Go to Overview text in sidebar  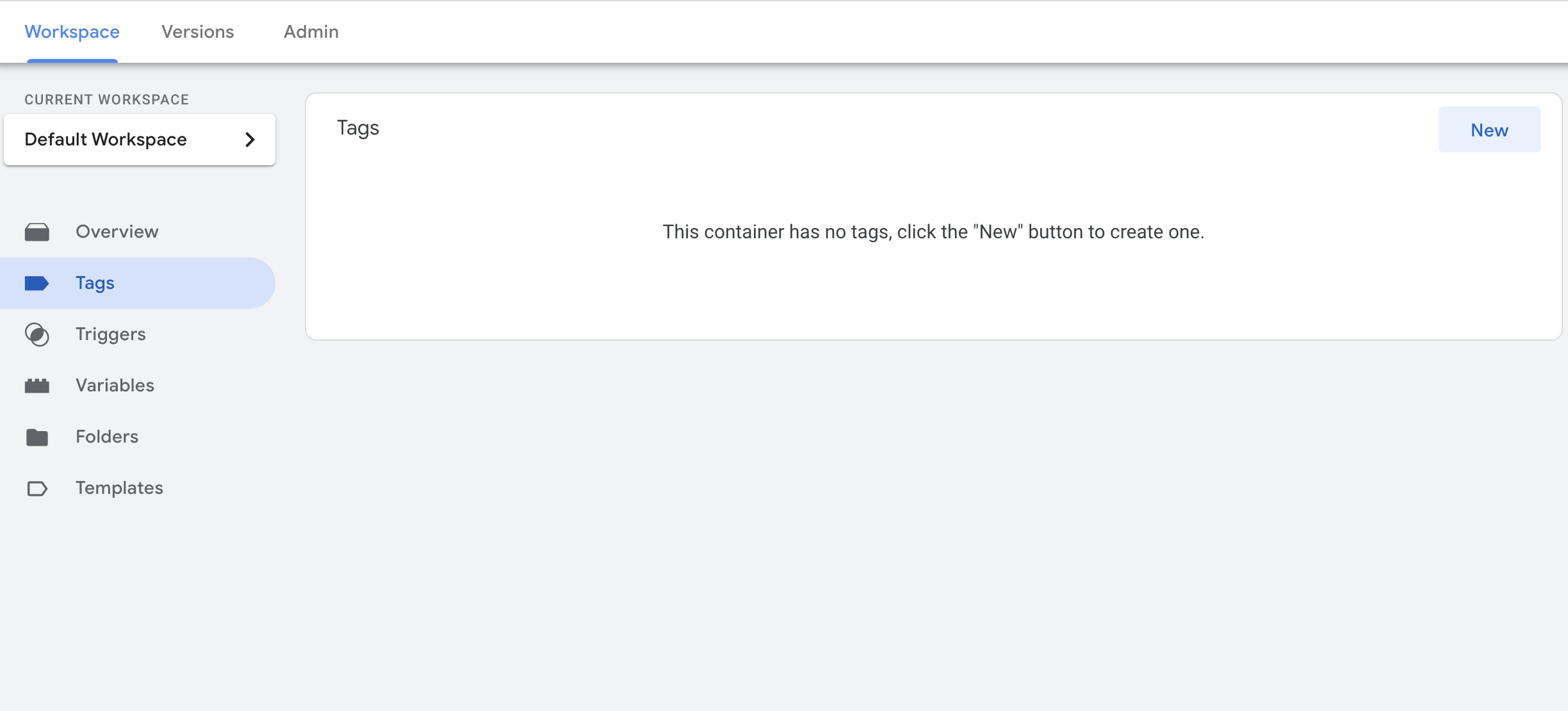tap(117, 232)
